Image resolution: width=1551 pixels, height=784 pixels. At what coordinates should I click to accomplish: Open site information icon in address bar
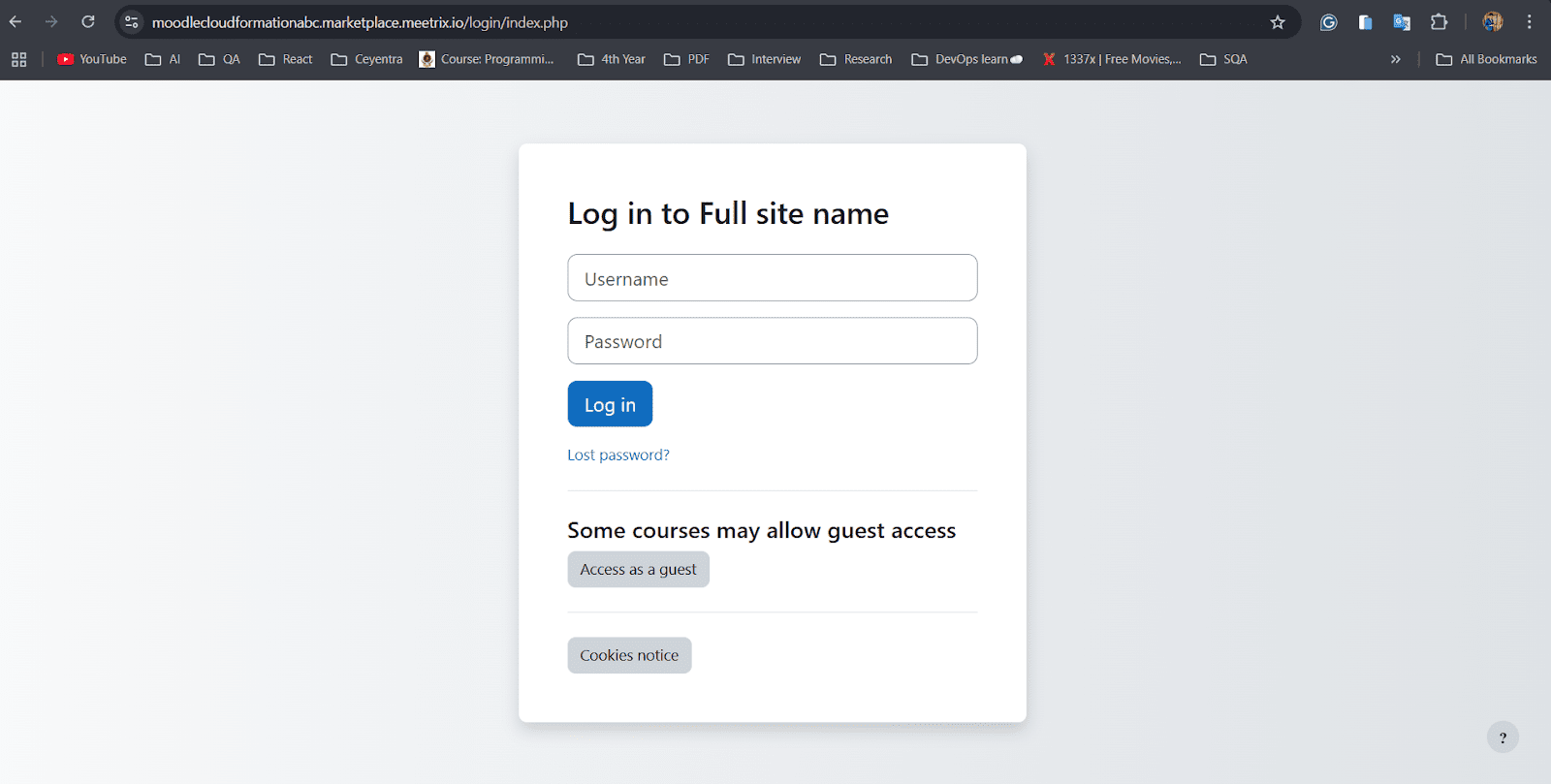132,22
